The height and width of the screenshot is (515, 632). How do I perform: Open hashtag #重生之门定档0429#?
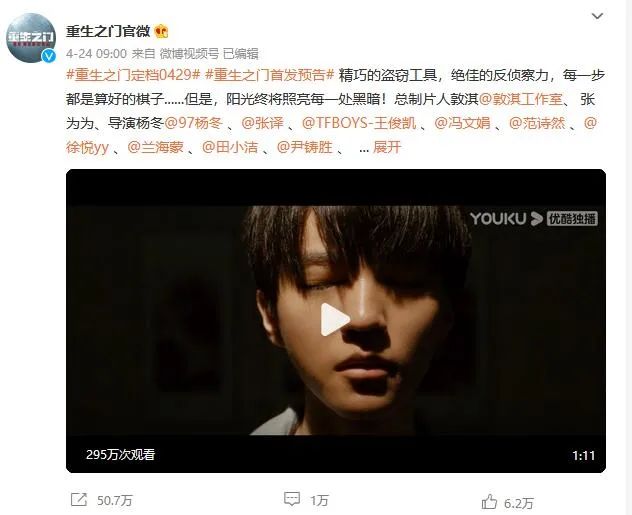click(133, 75)
